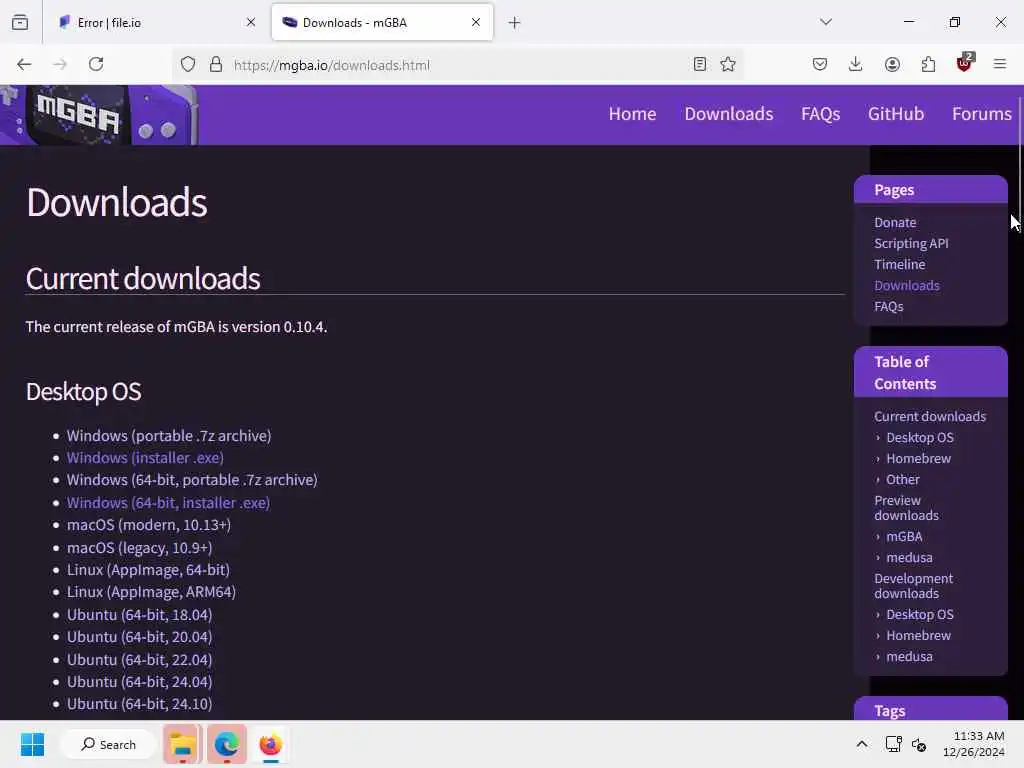Toggle reader view icon
The image size is (1024, 768).
point(699,64)
